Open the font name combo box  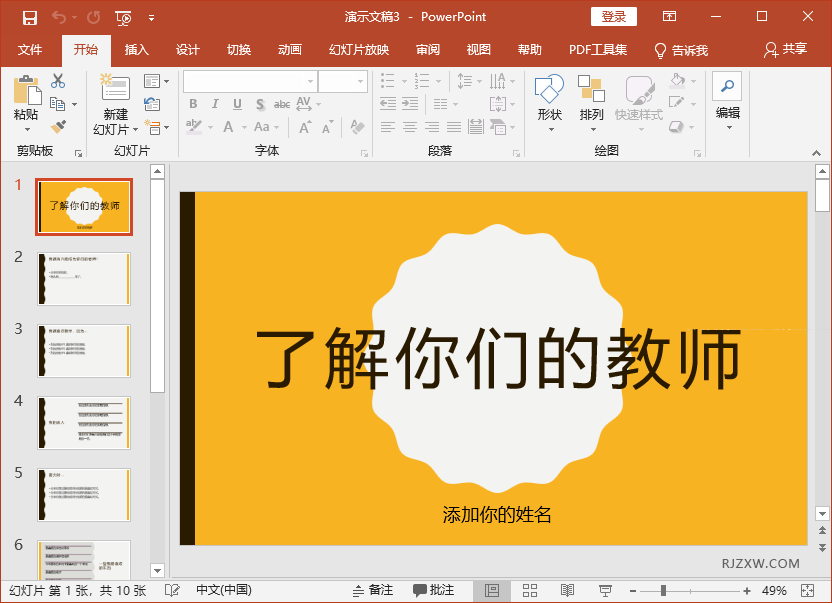pyautogui.click(x=249, y=81)
